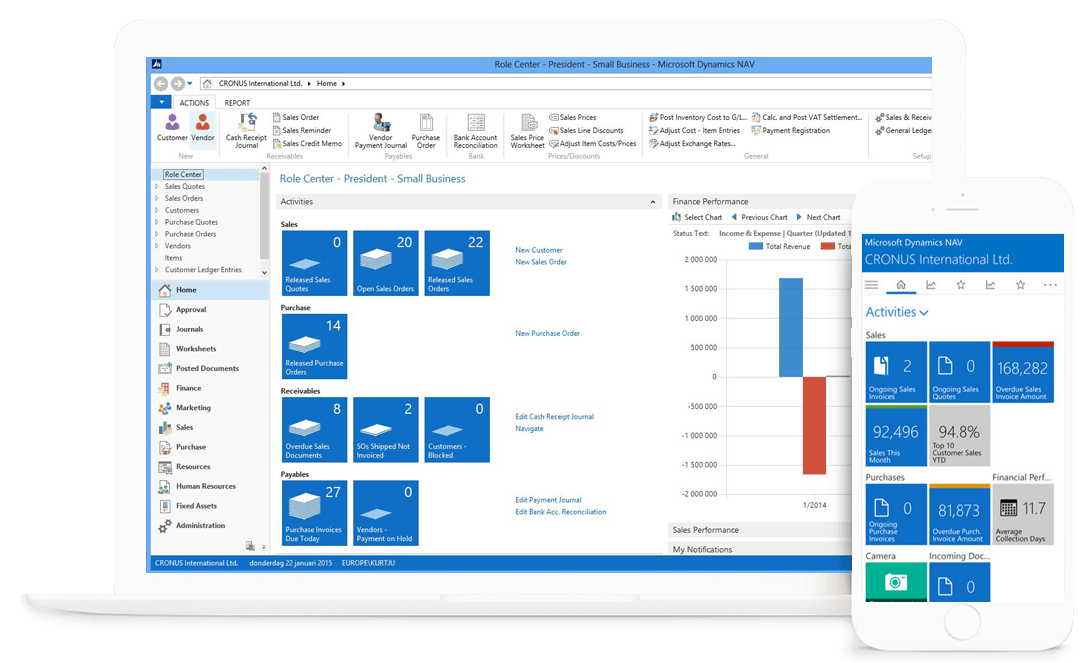Expand the Customer Ledger Entries node arrow
1090x663 pixels.
point(157,270)
